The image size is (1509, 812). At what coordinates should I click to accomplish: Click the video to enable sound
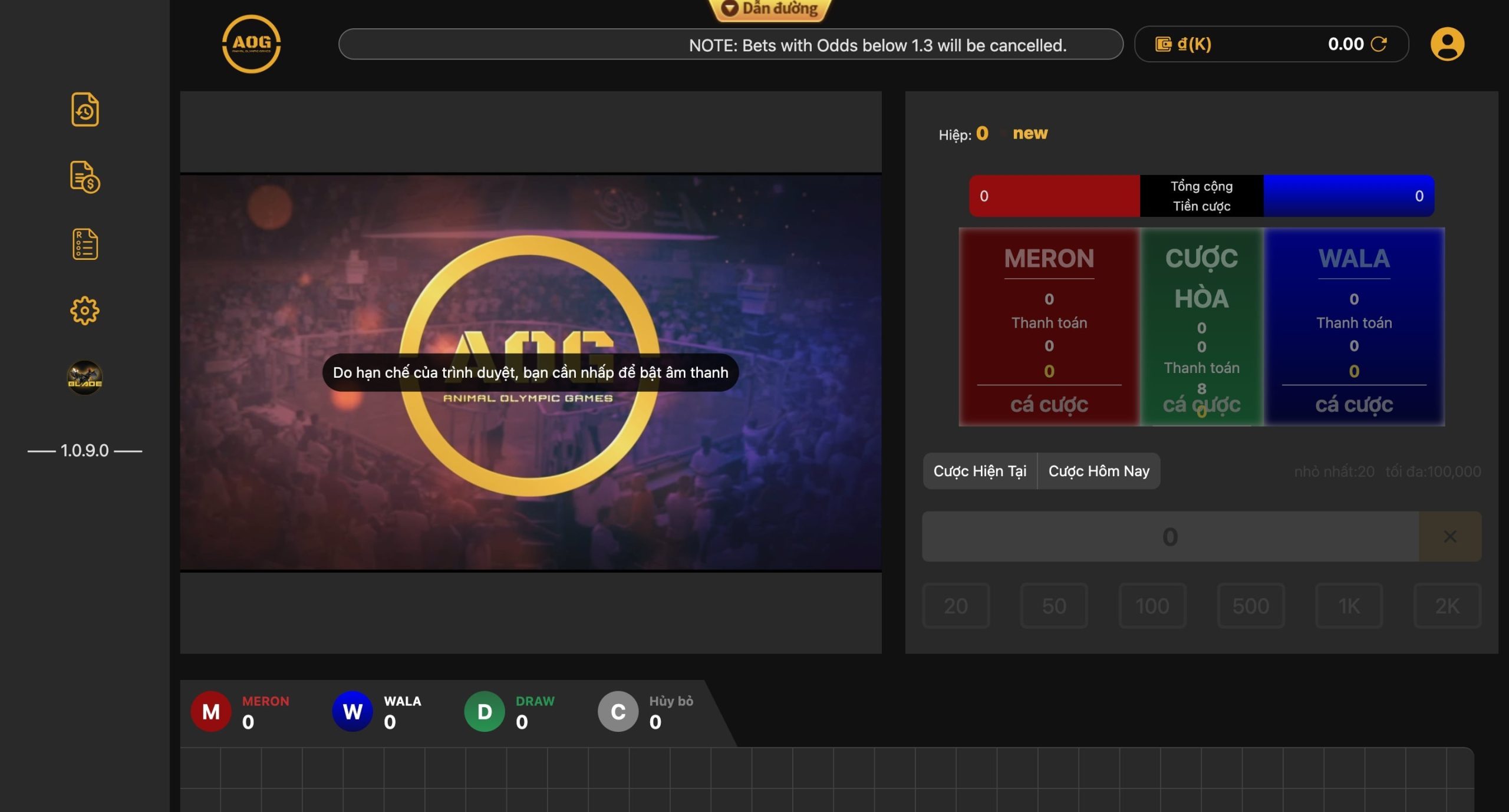click(x=531, y=372)
